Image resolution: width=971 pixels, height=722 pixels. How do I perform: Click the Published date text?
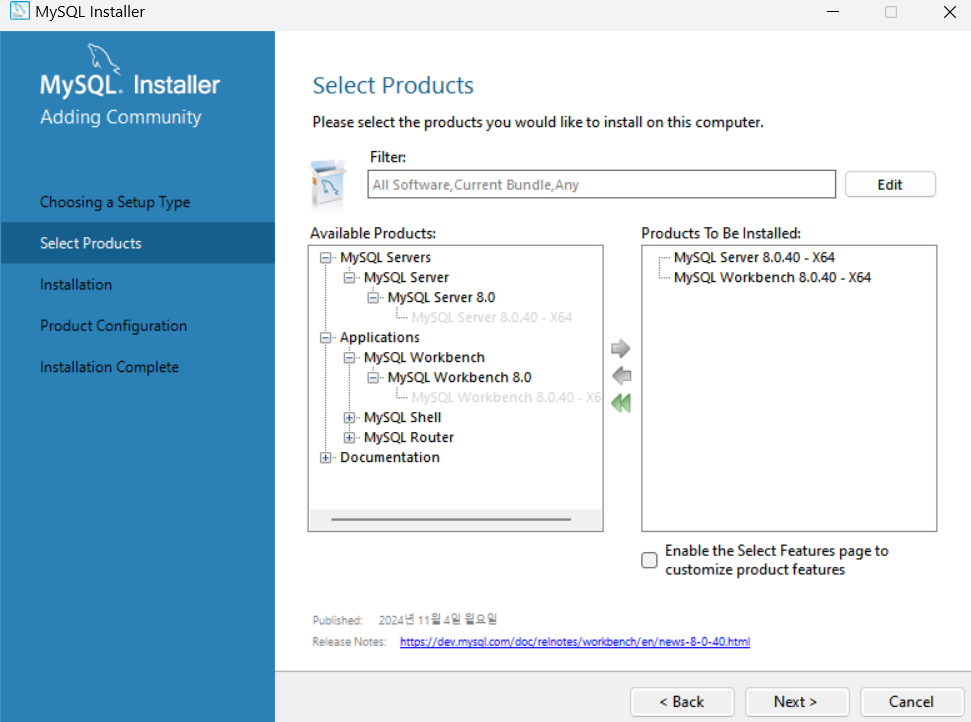438,620
